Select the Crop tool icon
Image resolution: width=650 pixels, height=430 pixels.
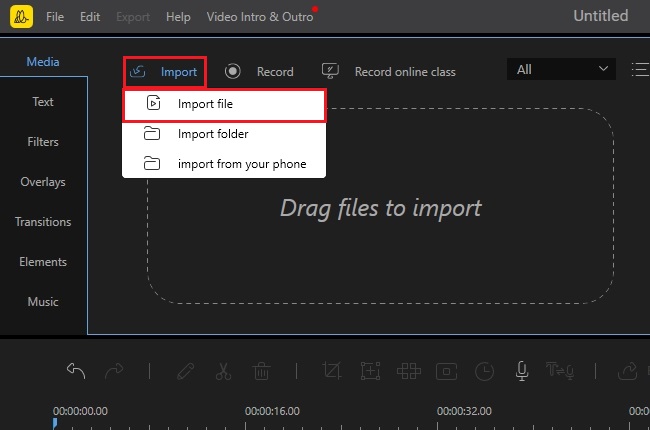pos(332,371)
